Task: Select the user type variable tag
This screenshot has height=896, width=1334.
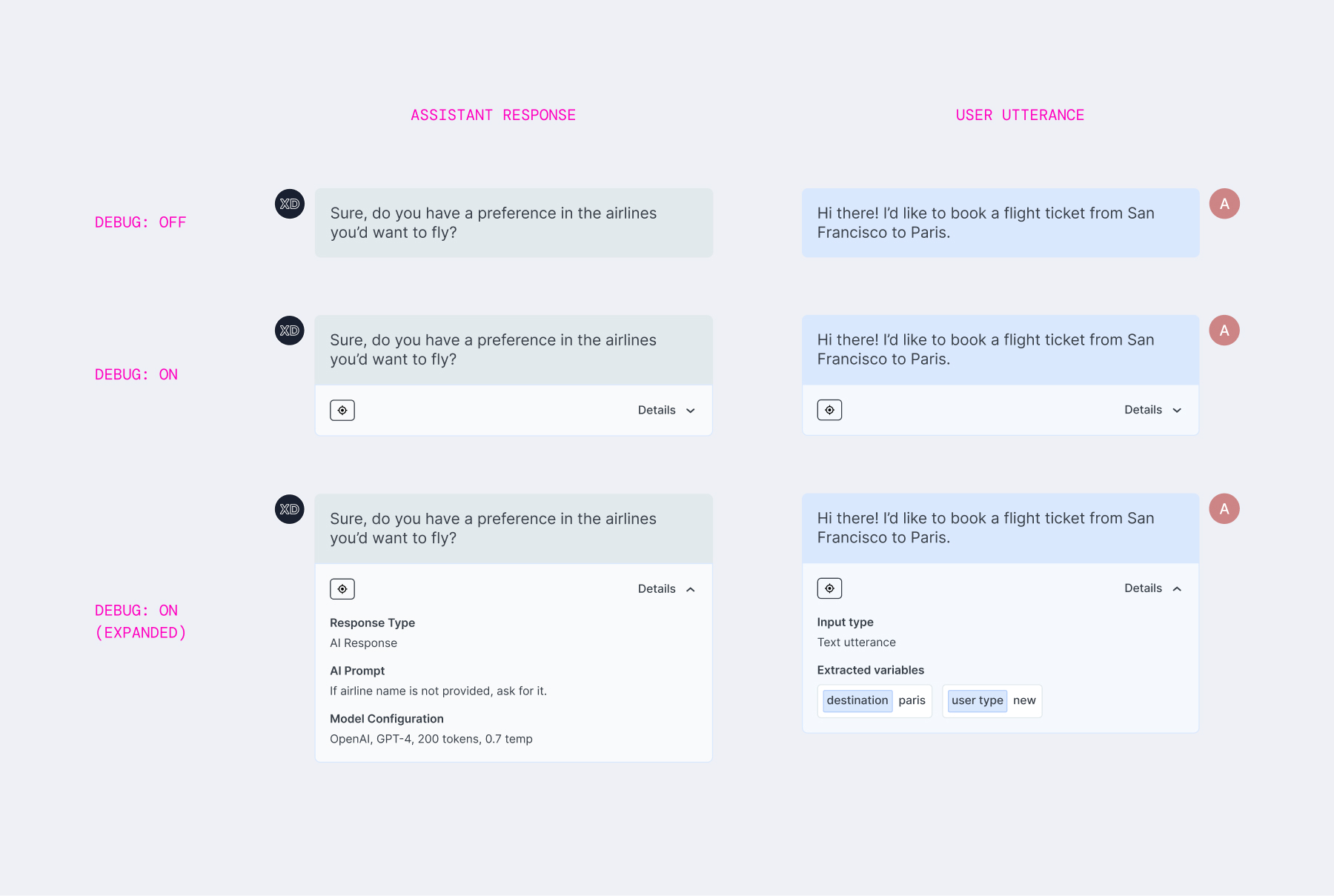Action: pos(977,700)
